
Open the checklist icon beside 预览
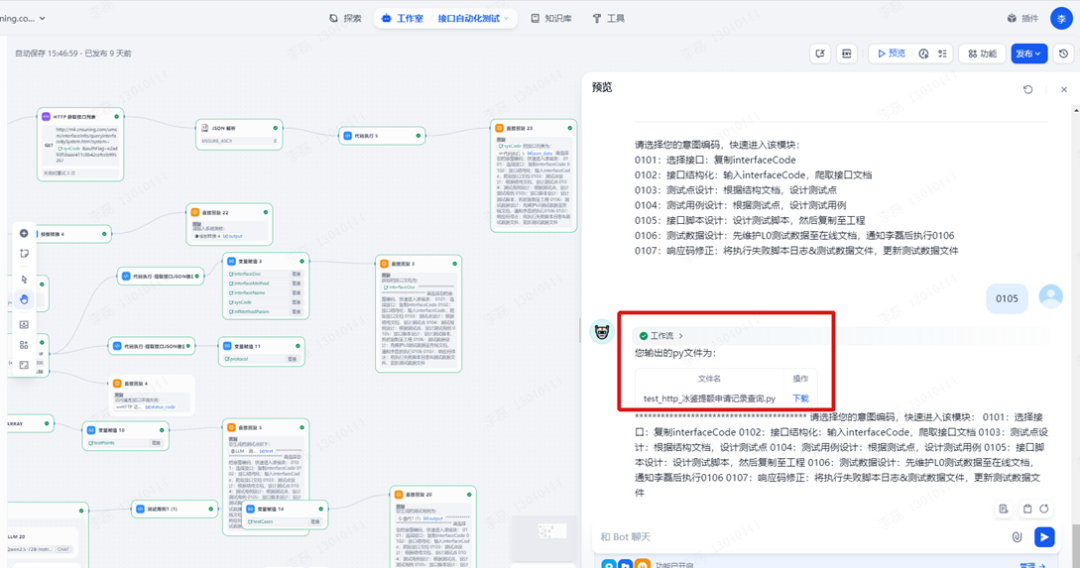pos(942,54)
